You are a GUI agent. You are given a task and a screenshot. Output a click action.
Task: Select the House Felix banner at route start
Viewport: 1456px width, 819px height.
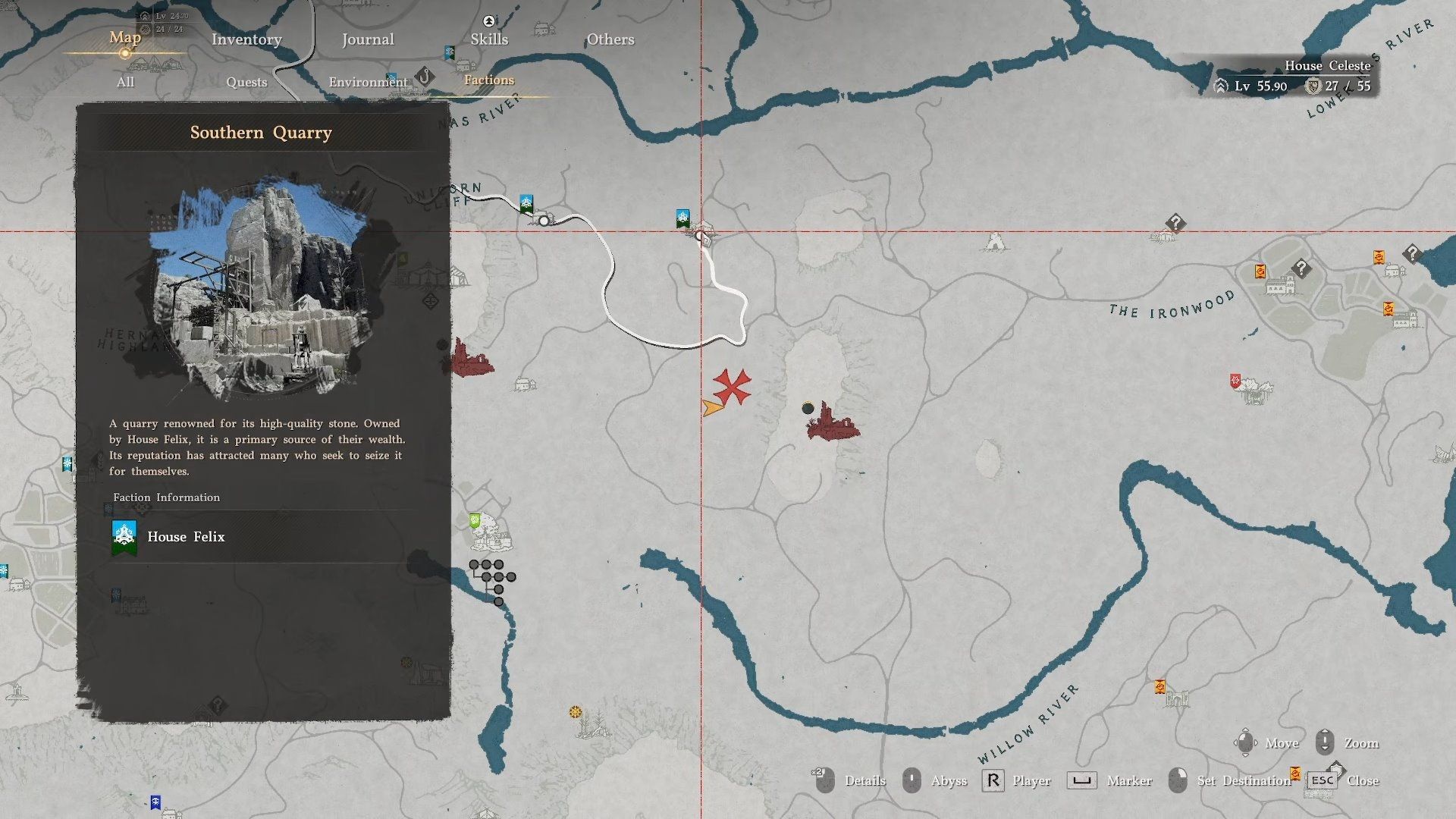526,203
